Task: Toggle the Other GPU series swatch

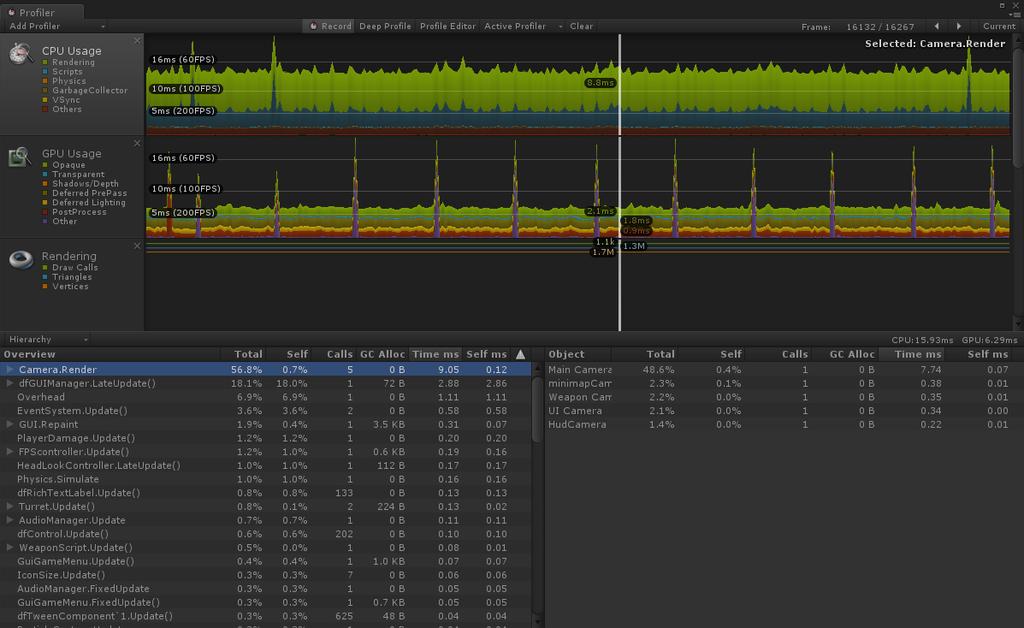Action: coord(45,221)
